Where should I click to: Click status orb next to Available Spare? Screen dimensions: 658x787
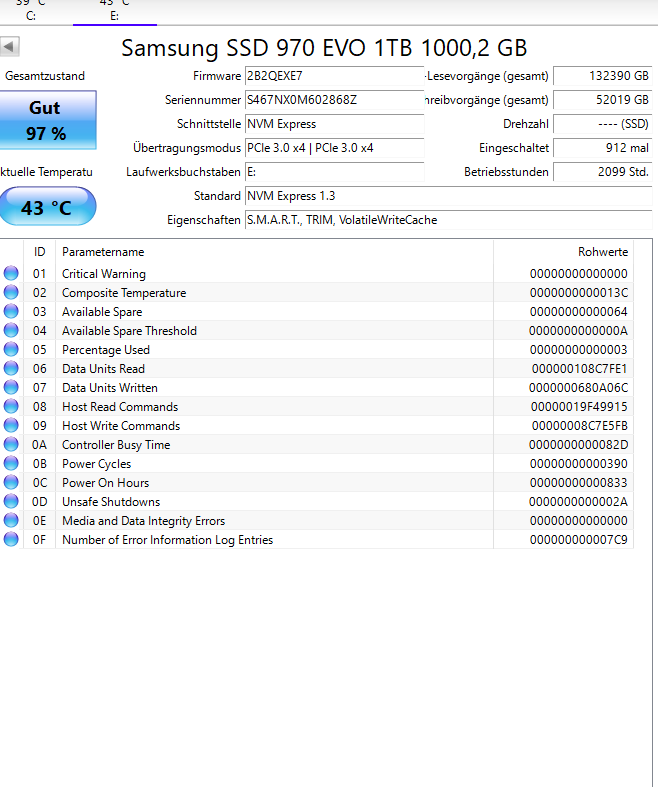click(x=11, y=312)
